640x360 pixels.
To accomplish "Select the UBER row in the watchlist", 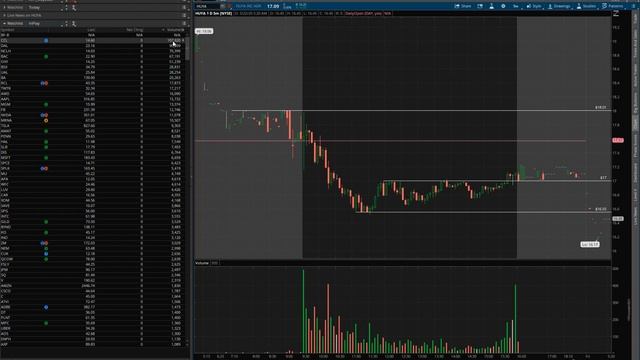I will (x=93, y=328).
